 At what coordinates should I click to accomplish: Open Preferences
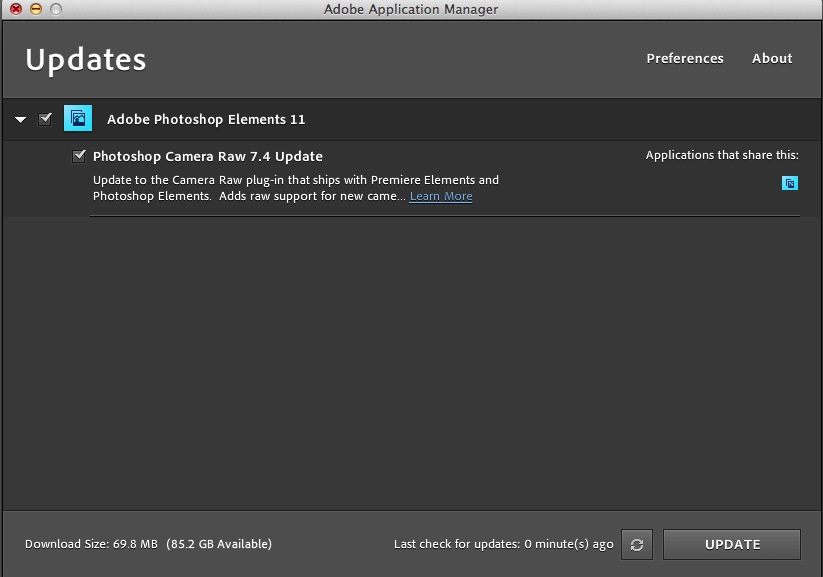tap(684, 58)
